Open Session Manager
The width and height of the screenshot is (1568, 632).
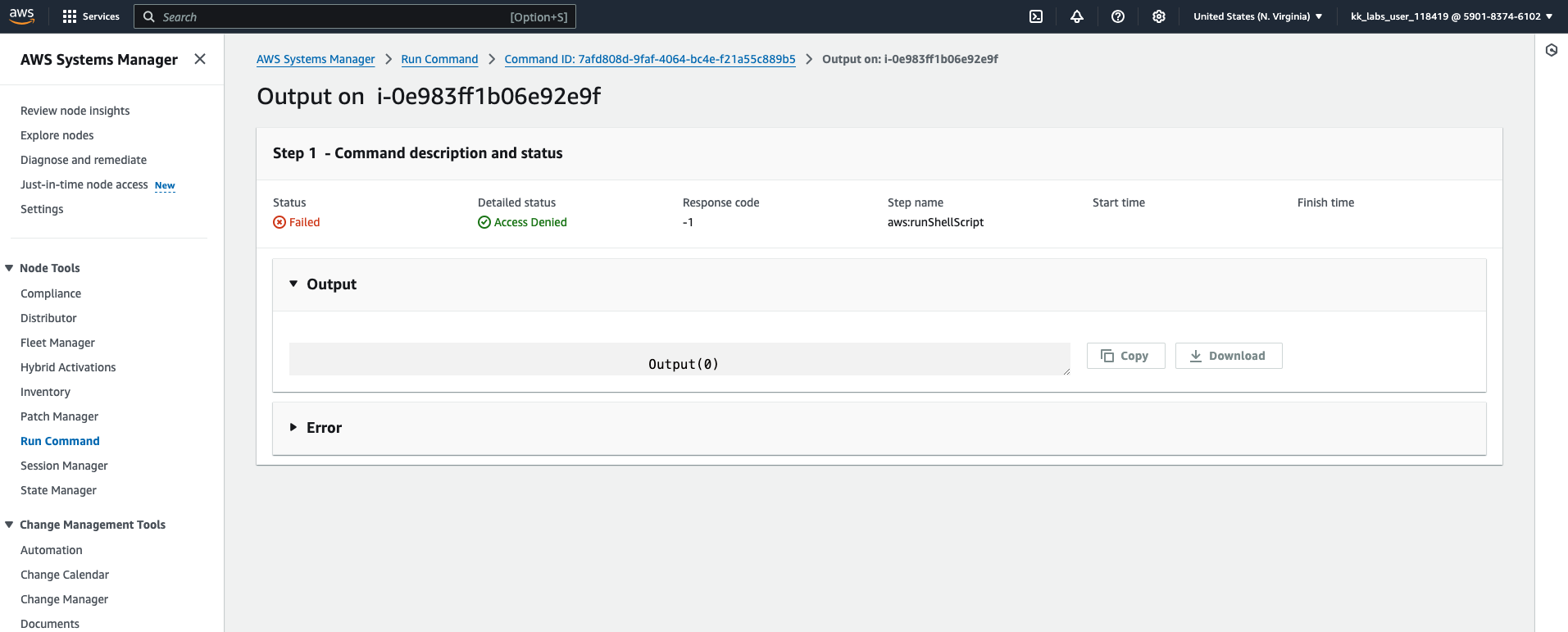point(64,466)
